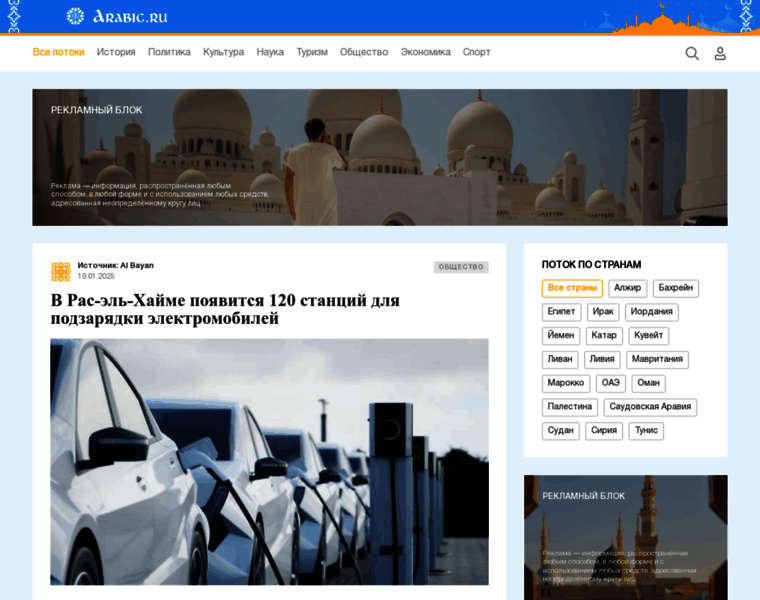Filter the stream by Саудовская Аравия

click(x=650, y=407)
